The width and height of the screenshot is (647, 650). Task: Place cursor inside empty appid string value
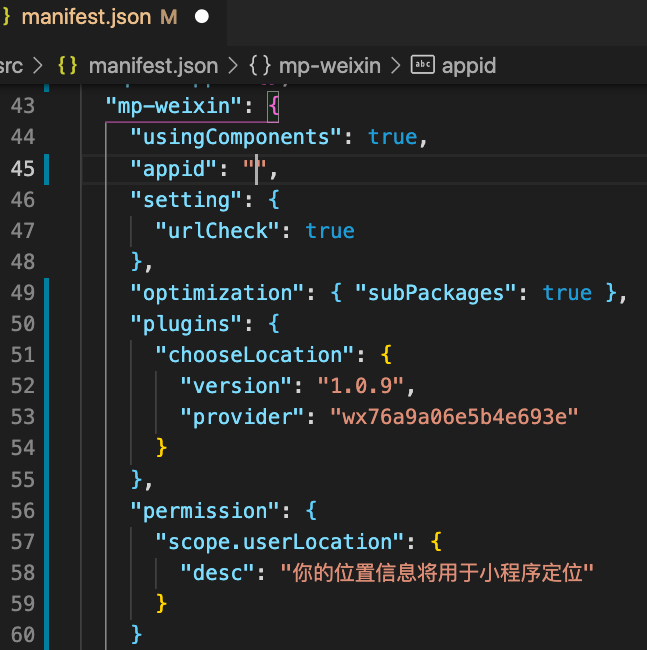click(257, 169)
